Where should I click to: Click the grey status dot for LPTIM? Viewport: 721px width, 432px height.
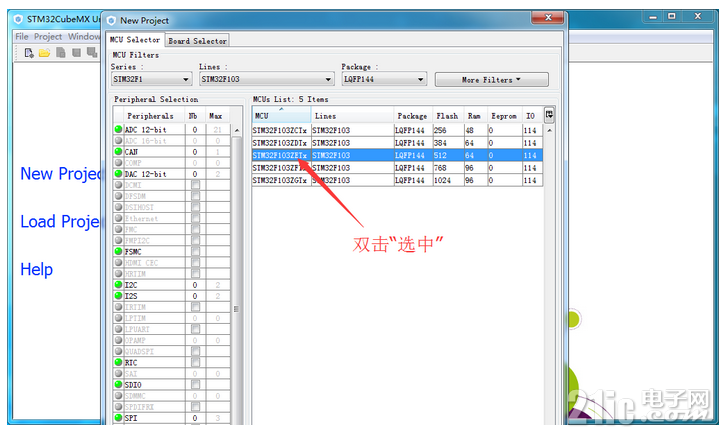click(x=118, y=318)
